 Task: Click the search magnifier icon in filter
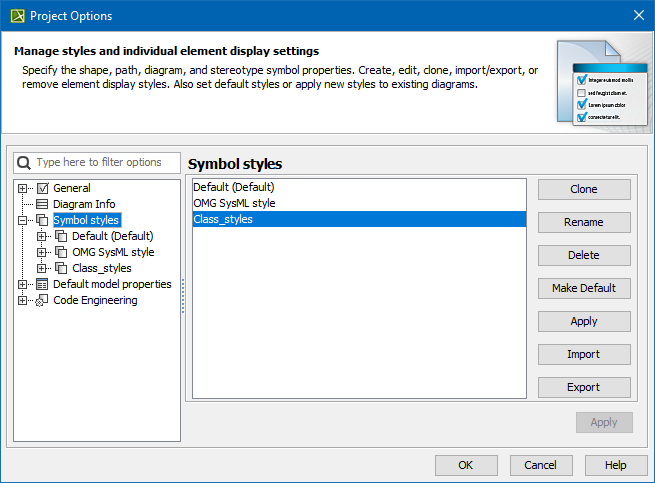click(x=24, y=162)
